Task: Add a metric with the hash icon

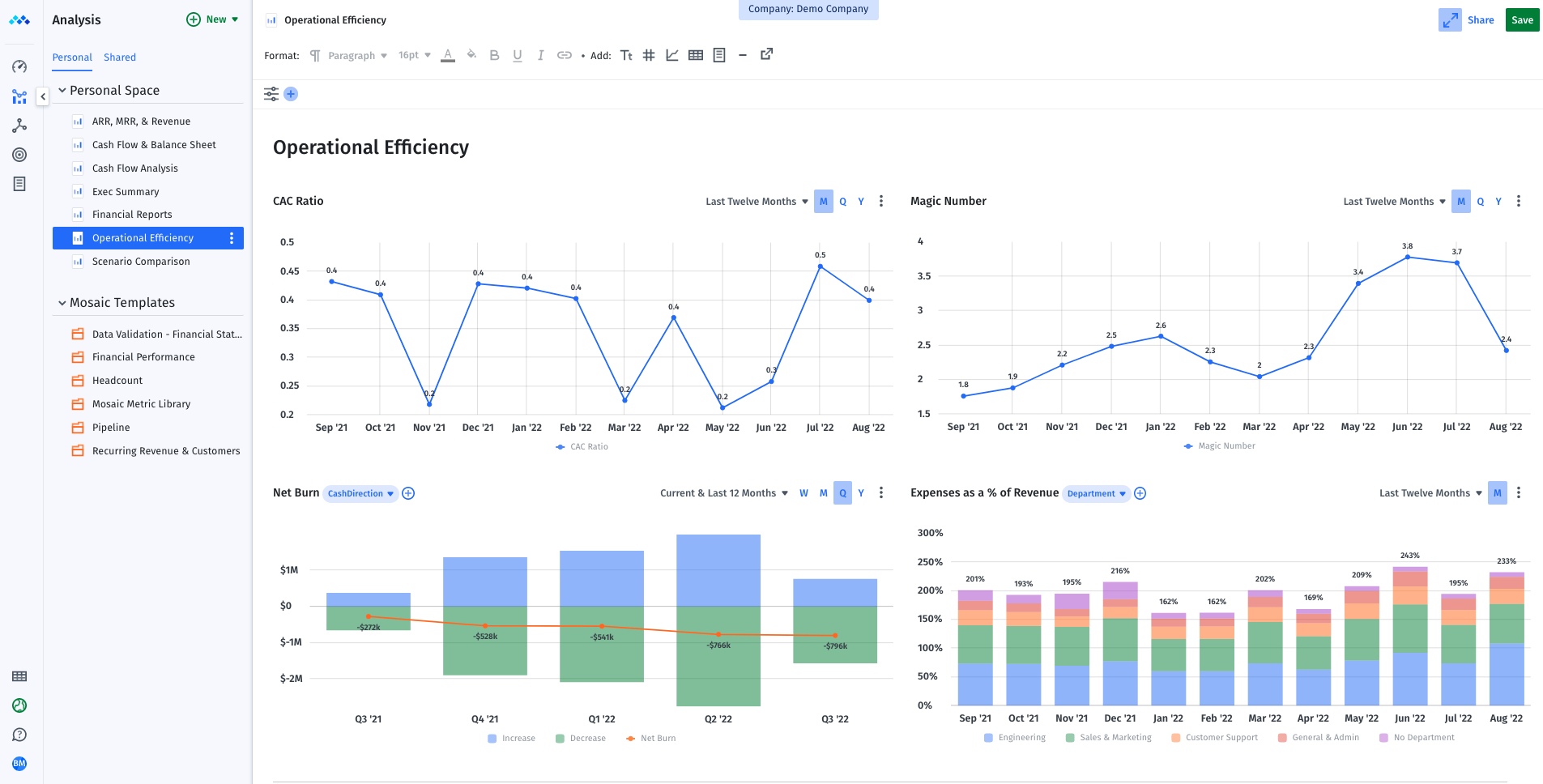Action: point(649,55)
